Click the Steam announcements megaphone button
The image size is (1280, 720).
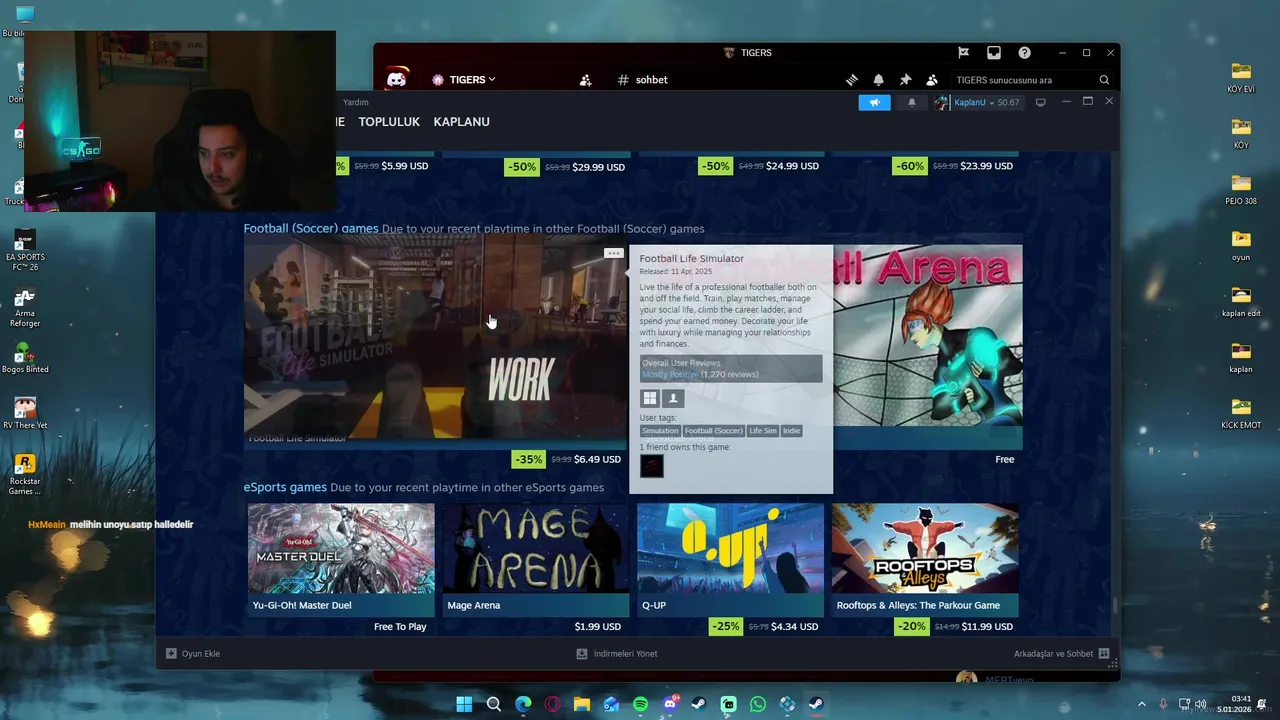coord(874,102)
